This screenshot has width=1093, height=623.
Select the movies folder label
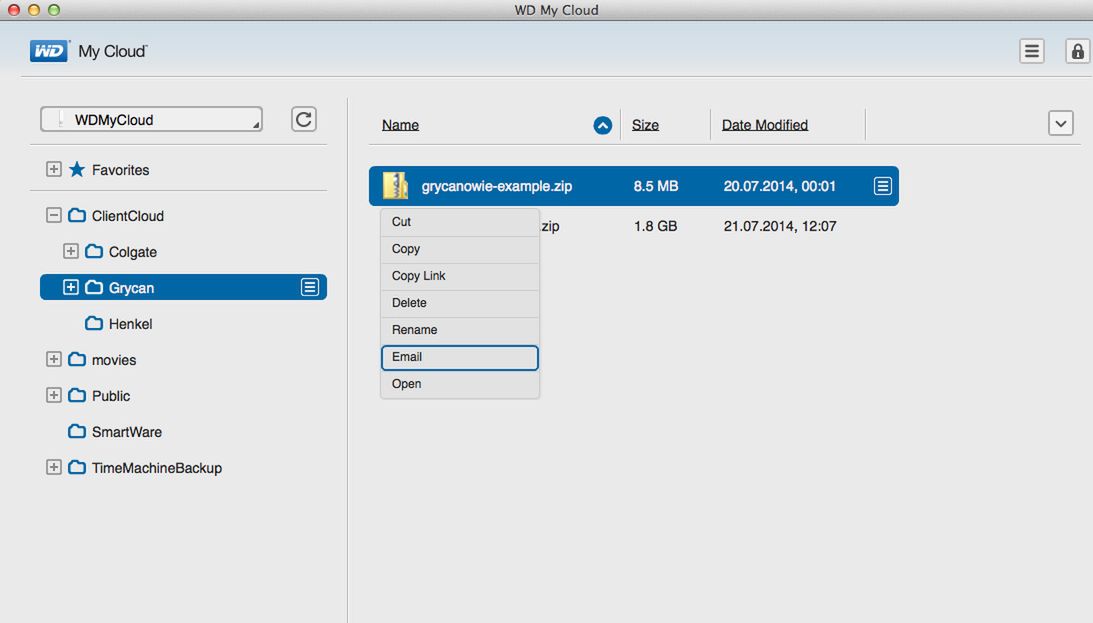(114, 360)
